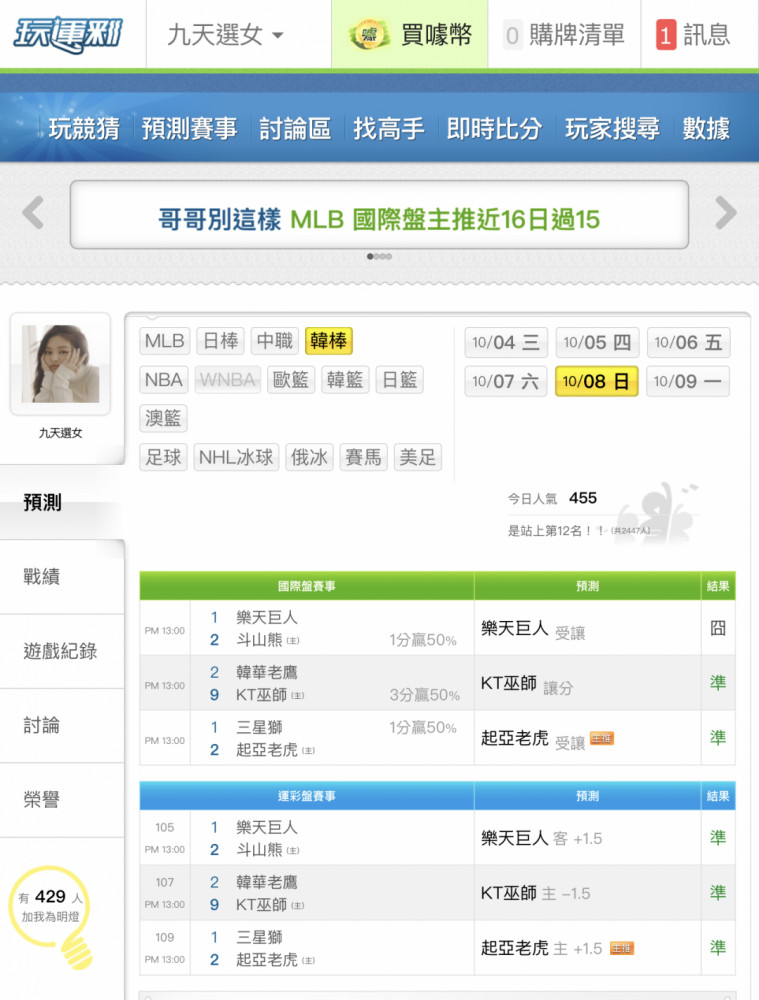This screenshot has height=1000, width=759.
Task: Show previous banner with left arrow
Action: point(33,212)
